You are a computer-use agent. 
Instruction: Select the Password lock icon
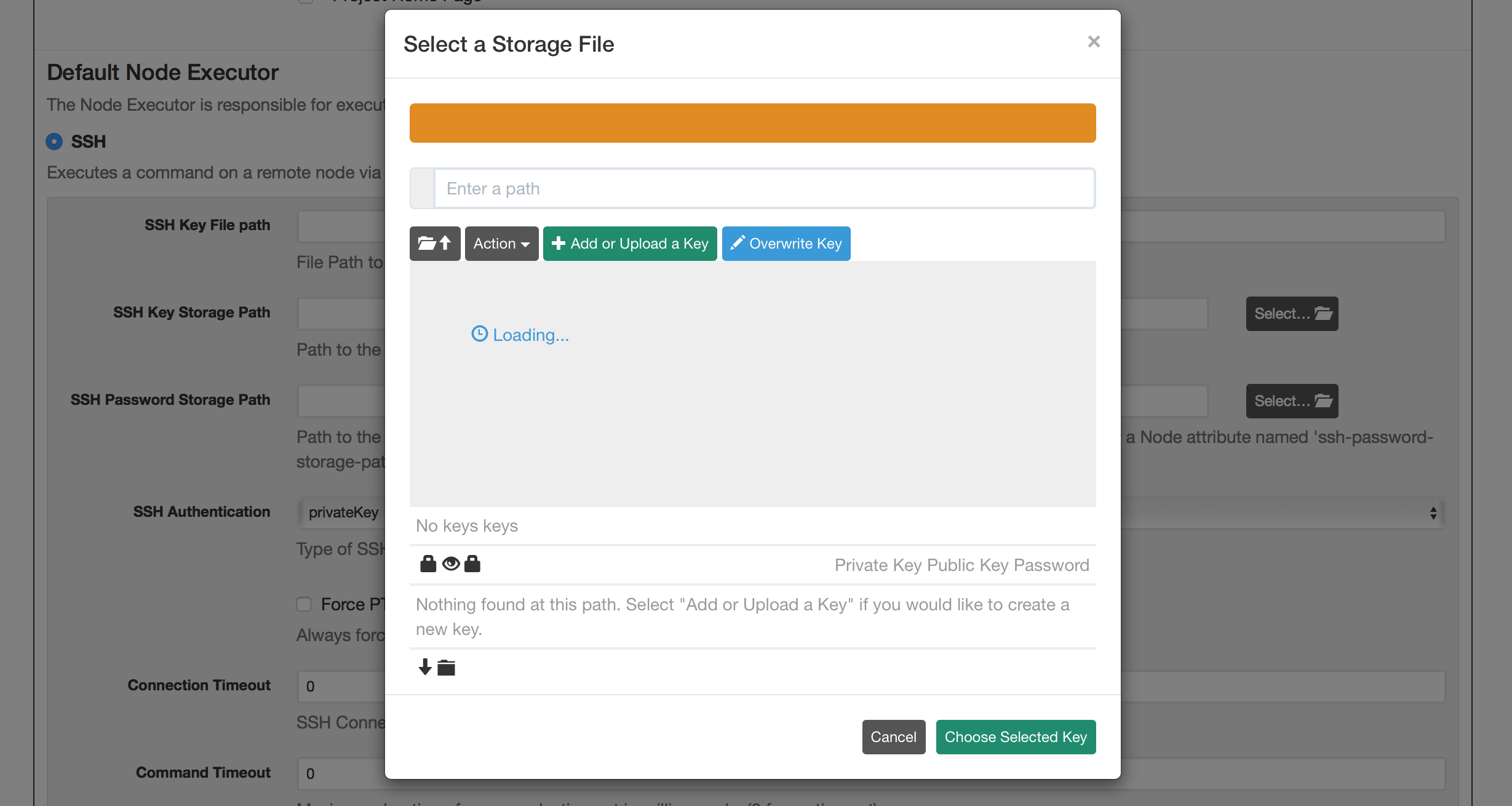[472, 564]
